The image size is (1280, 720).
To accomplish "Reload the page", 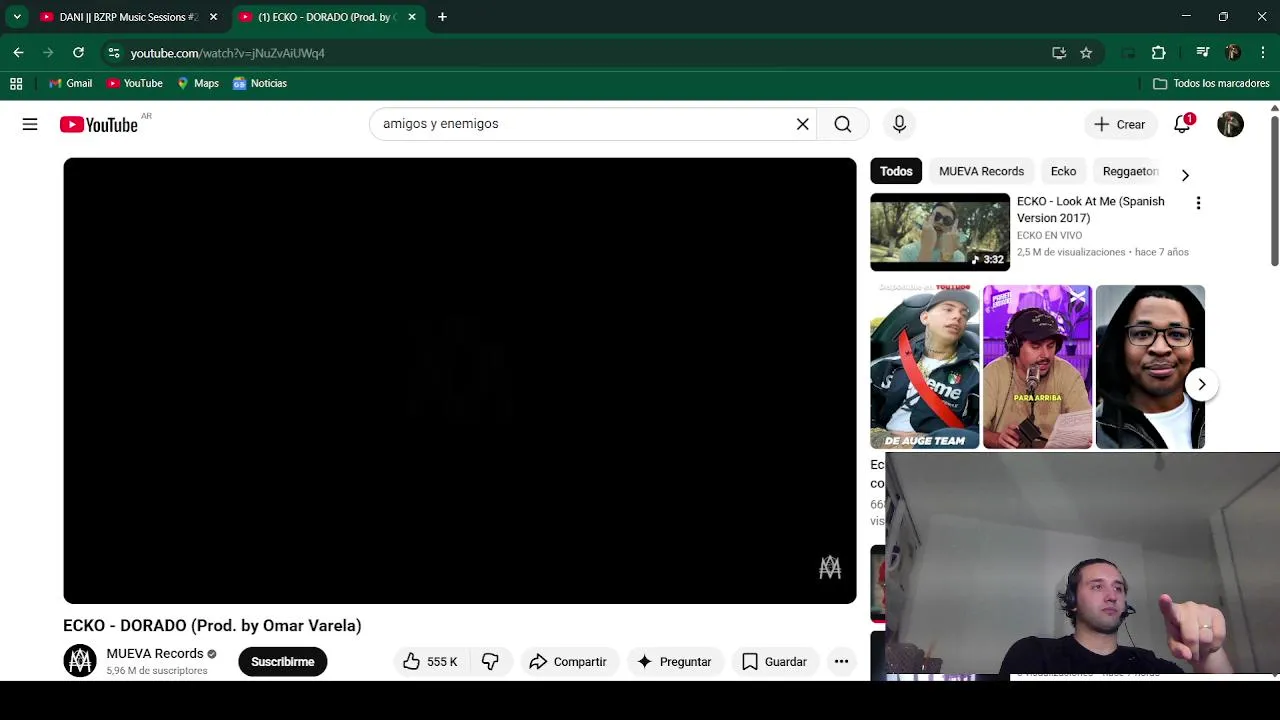I will 78,52.
